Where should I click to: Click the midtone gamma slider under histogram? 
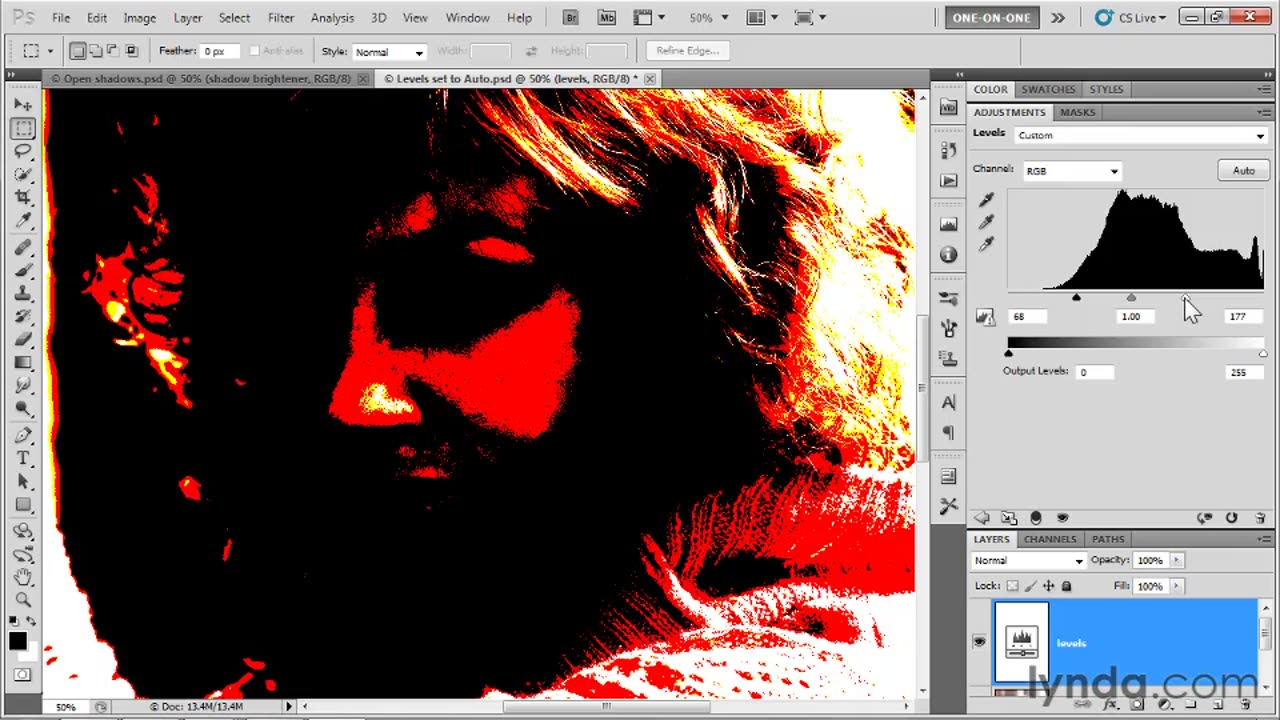[x=1131, y=298]
